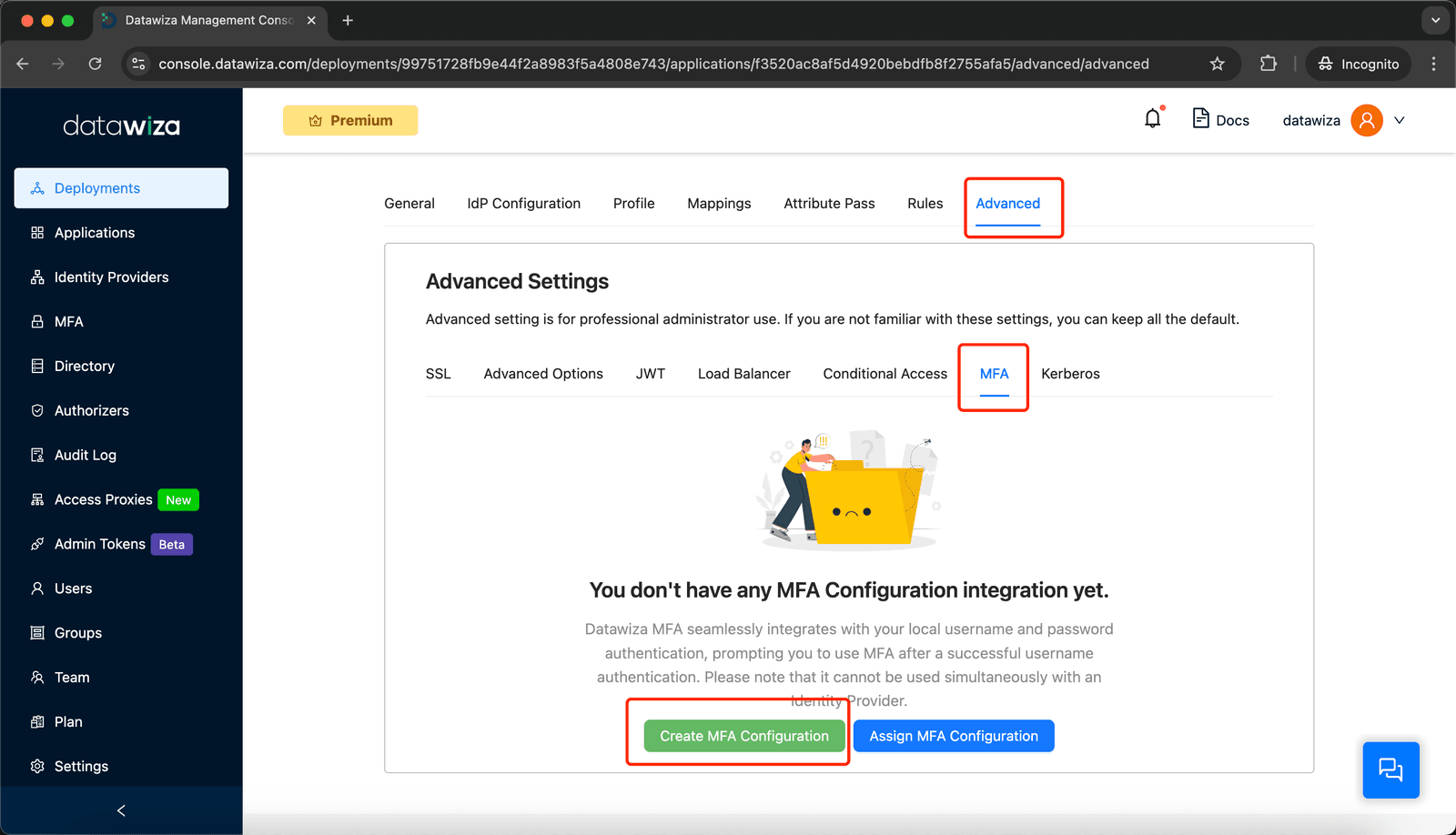The width and height of the screenshot is (1456, 835).
Task: Switch to the General tab
Action: [x=409, y=204]
